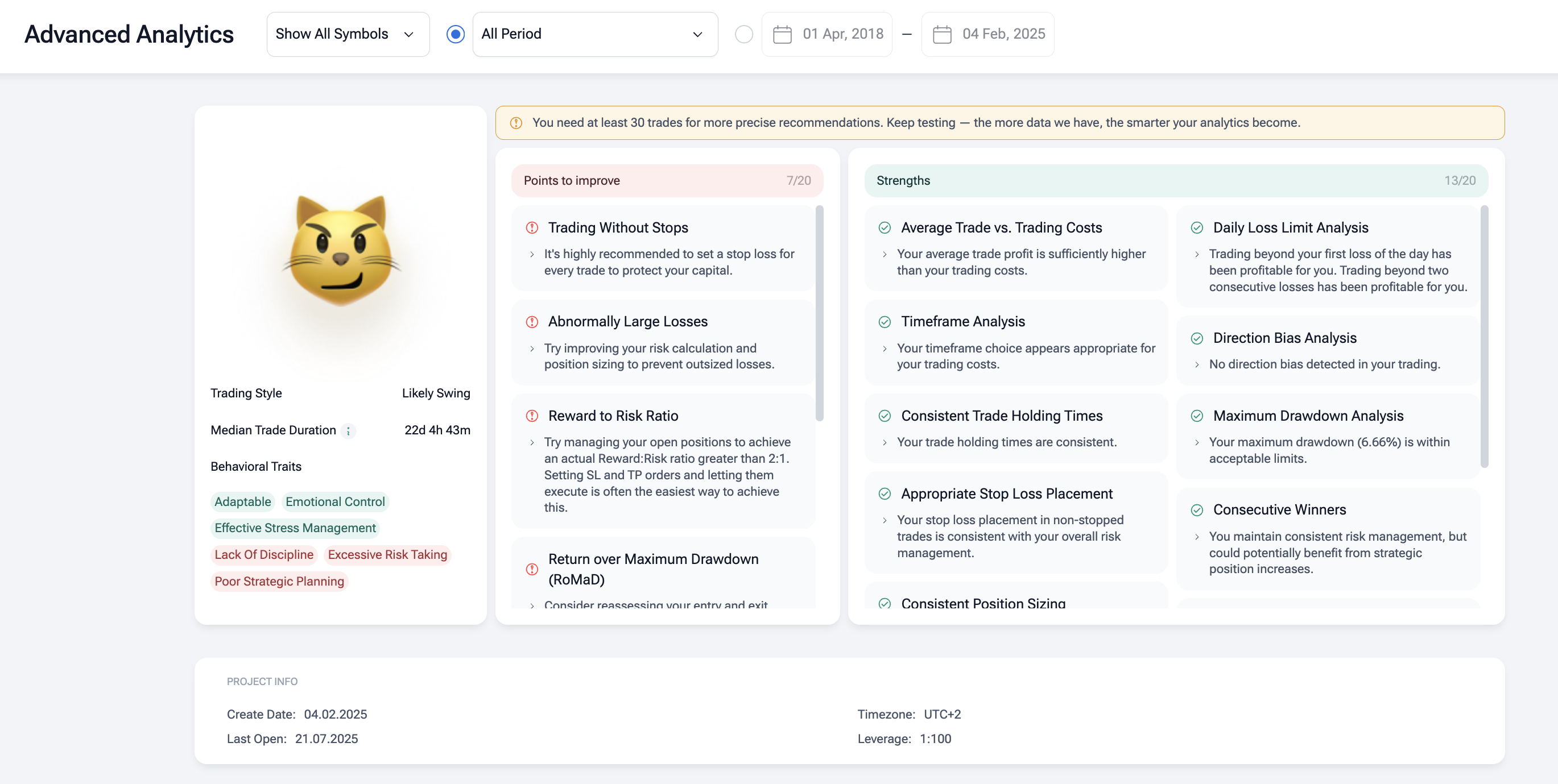Select the All Period radio button
This screenshot has height=784, width=1558.
pyautogui.click(x=456, y=35)
